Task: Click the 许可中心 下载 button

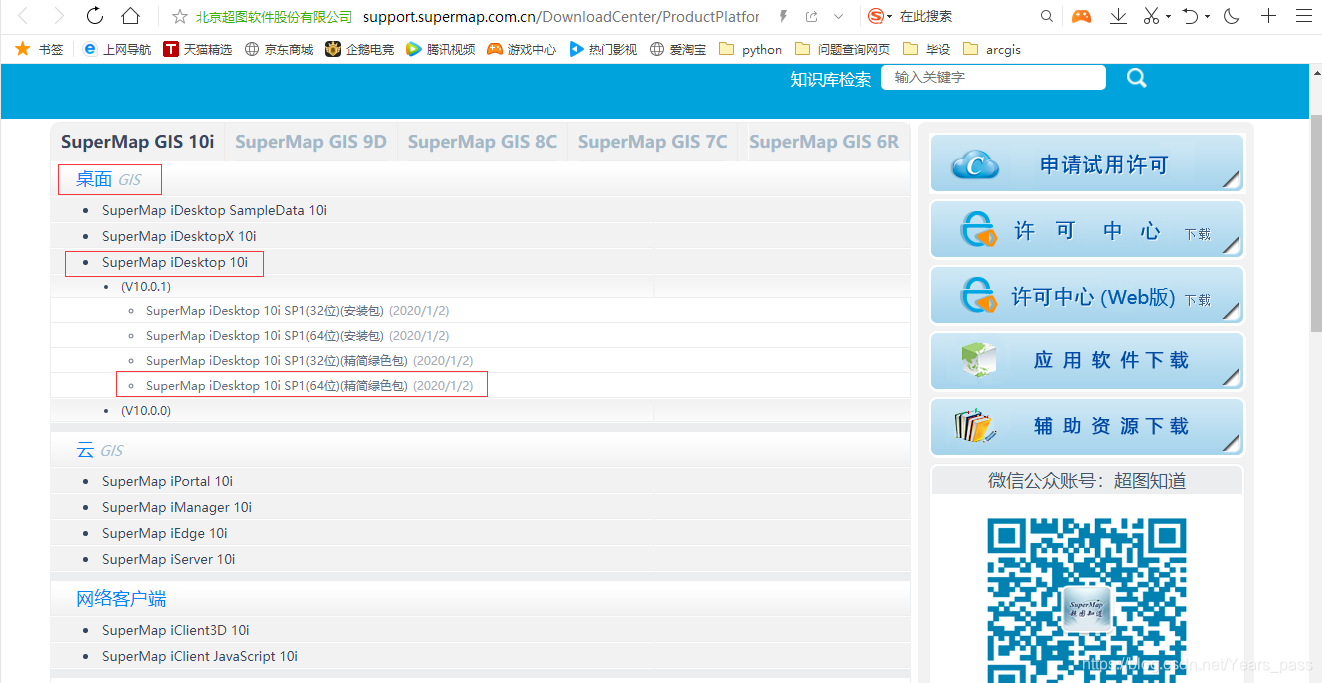Action: 1087,230
